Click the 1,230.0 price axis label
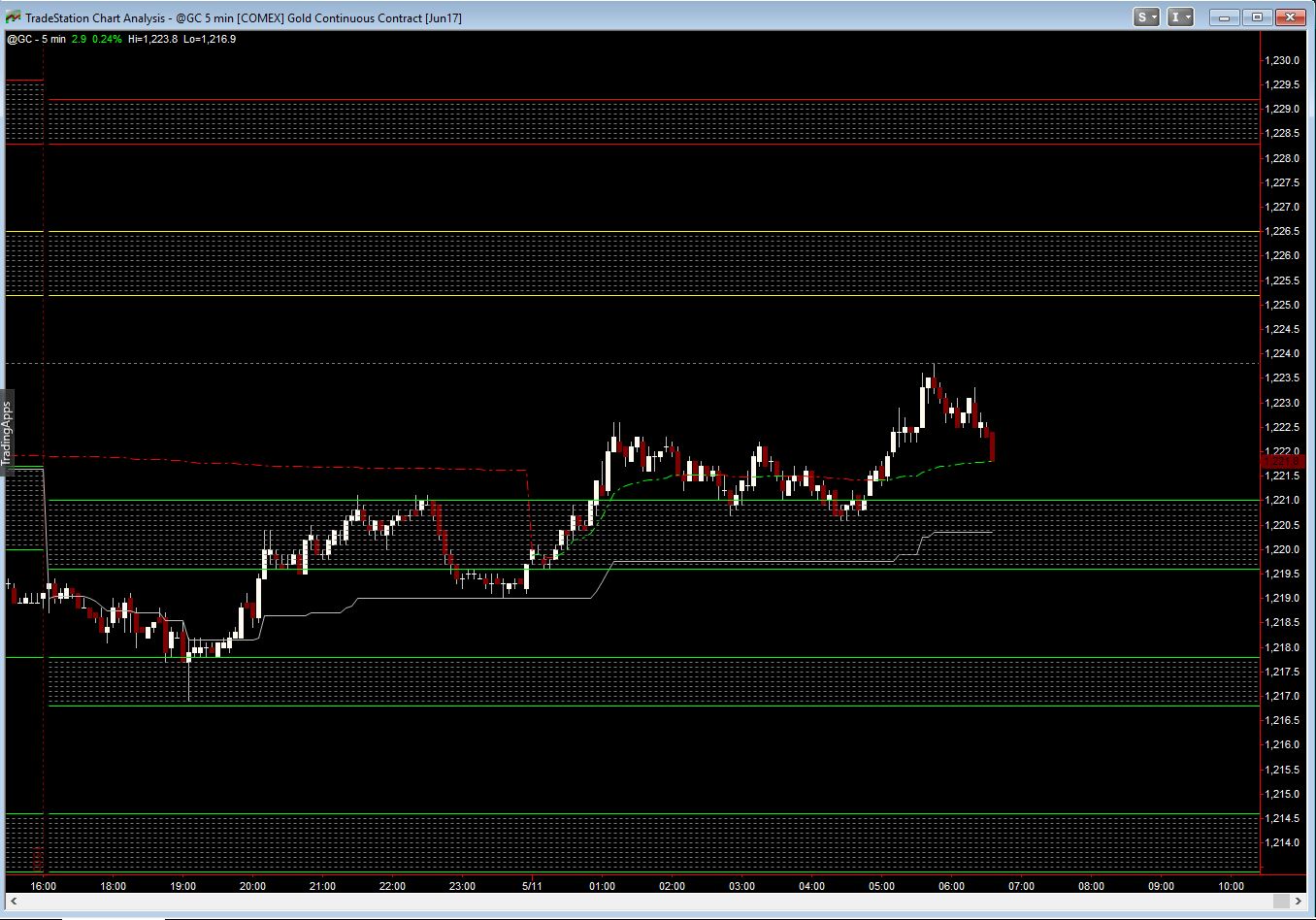Viewport: 1316px width, 920px height. [1282, 60]
